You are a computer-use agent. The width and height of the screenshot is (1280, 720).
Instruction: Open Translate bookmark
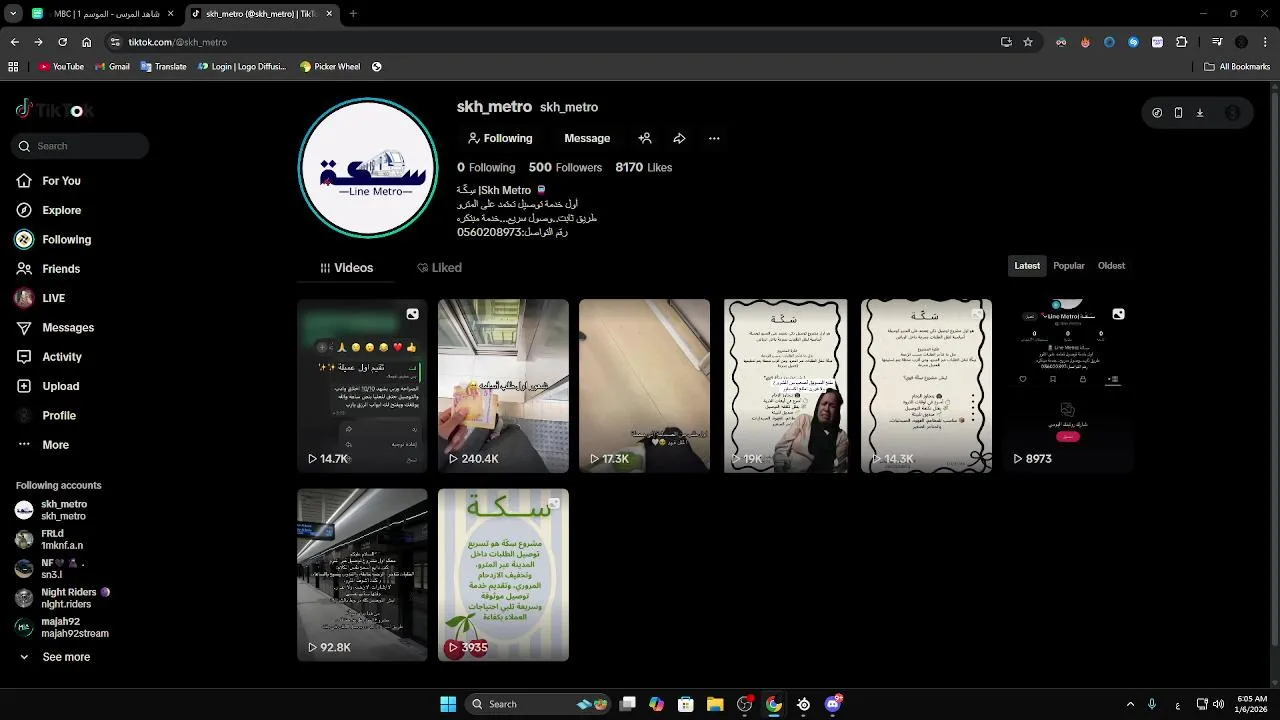(163, 67)
